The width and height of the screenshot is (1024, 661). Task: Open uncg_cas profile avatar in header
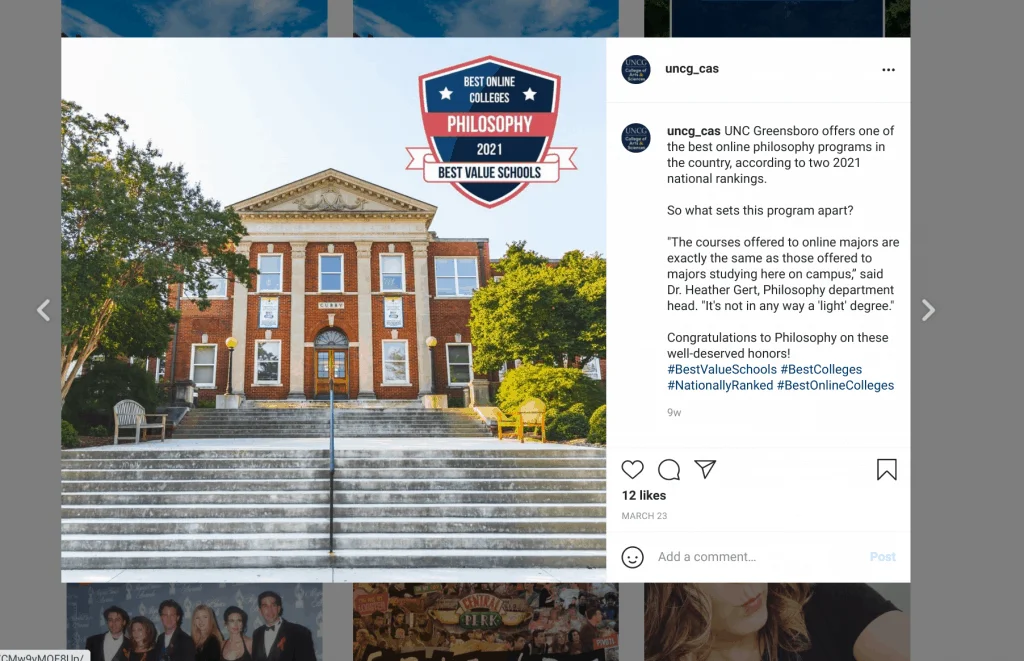[635, 69]
